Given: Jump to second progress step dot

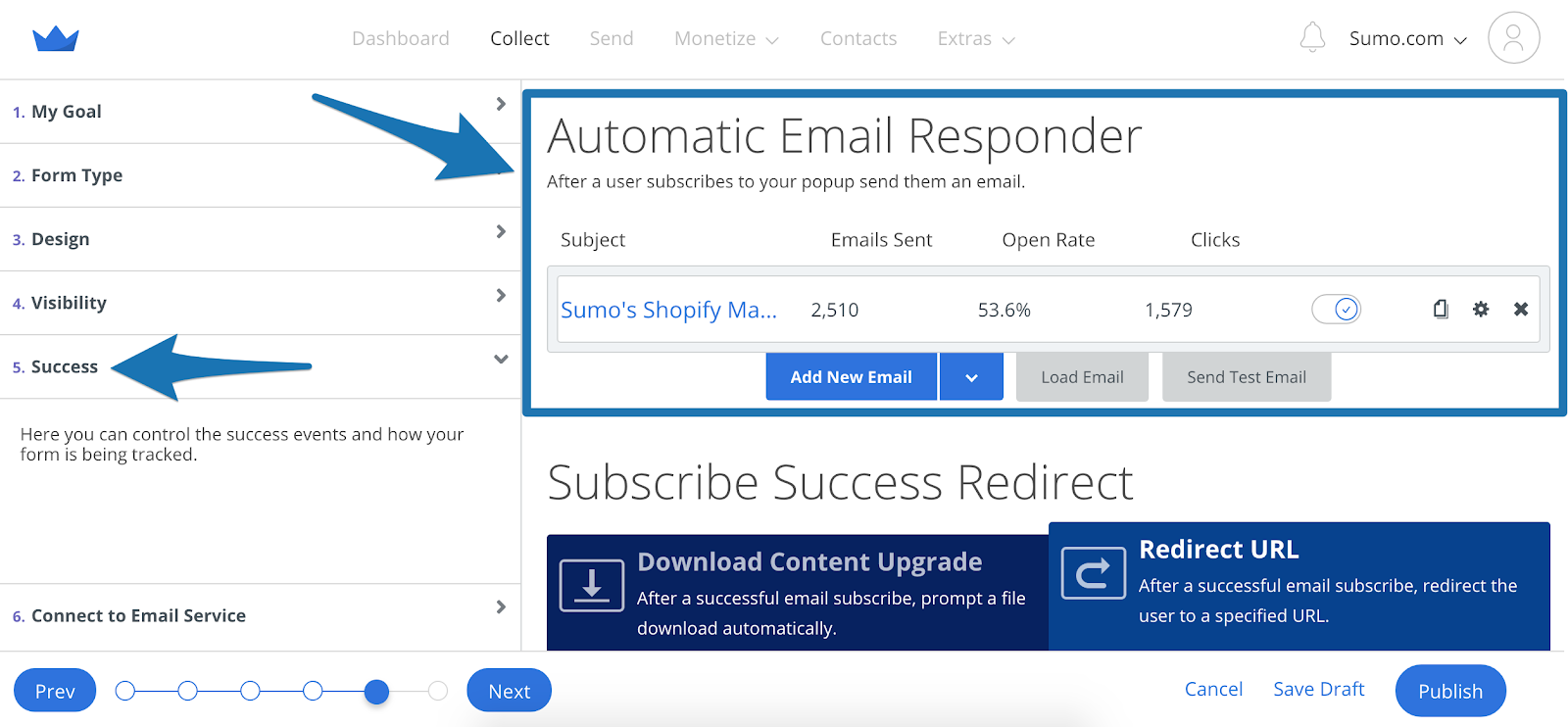Looking at the screenshot, I should (188, 692).
